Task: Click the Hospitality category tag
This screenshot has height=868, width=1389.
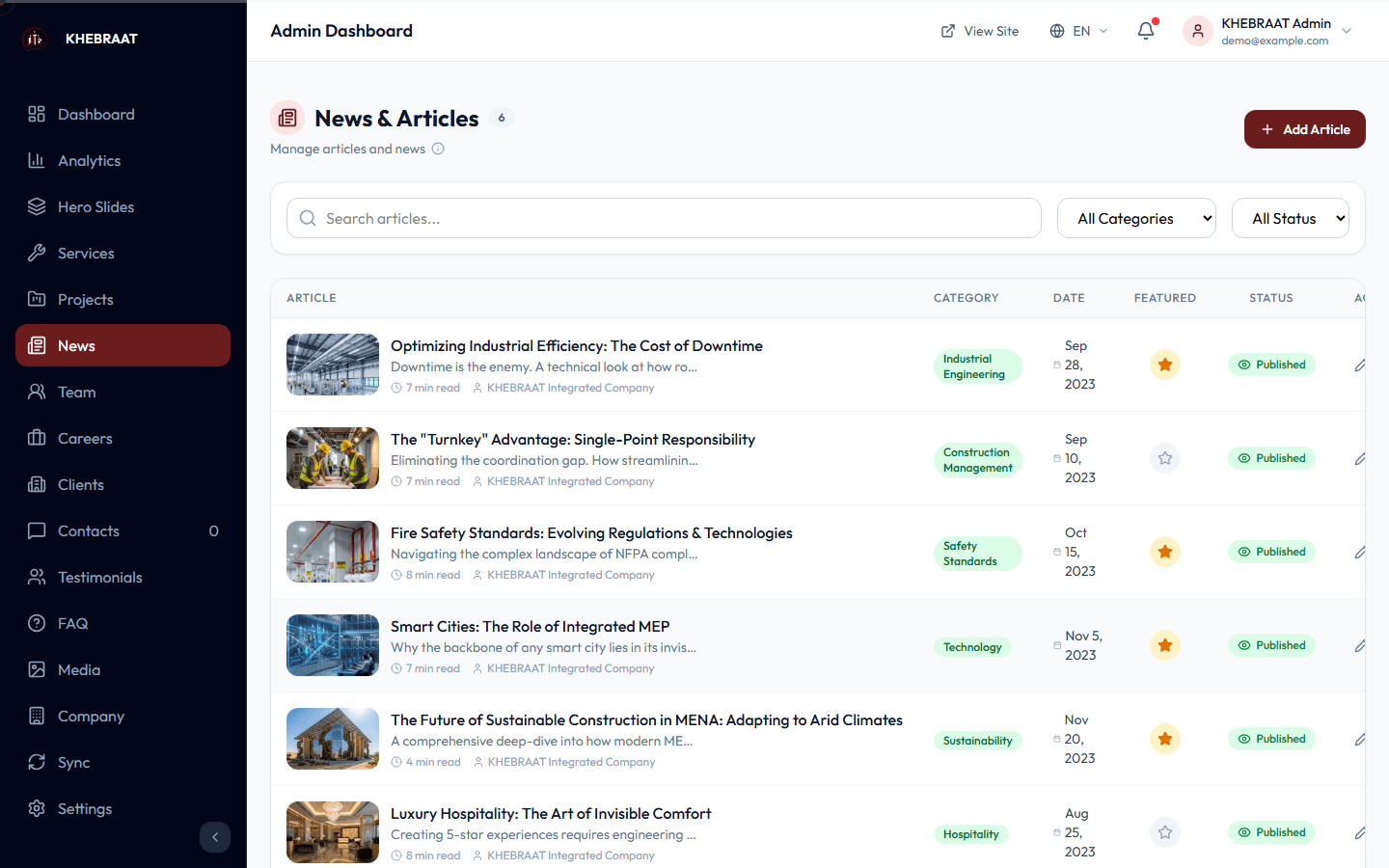Action: [971, 834]
